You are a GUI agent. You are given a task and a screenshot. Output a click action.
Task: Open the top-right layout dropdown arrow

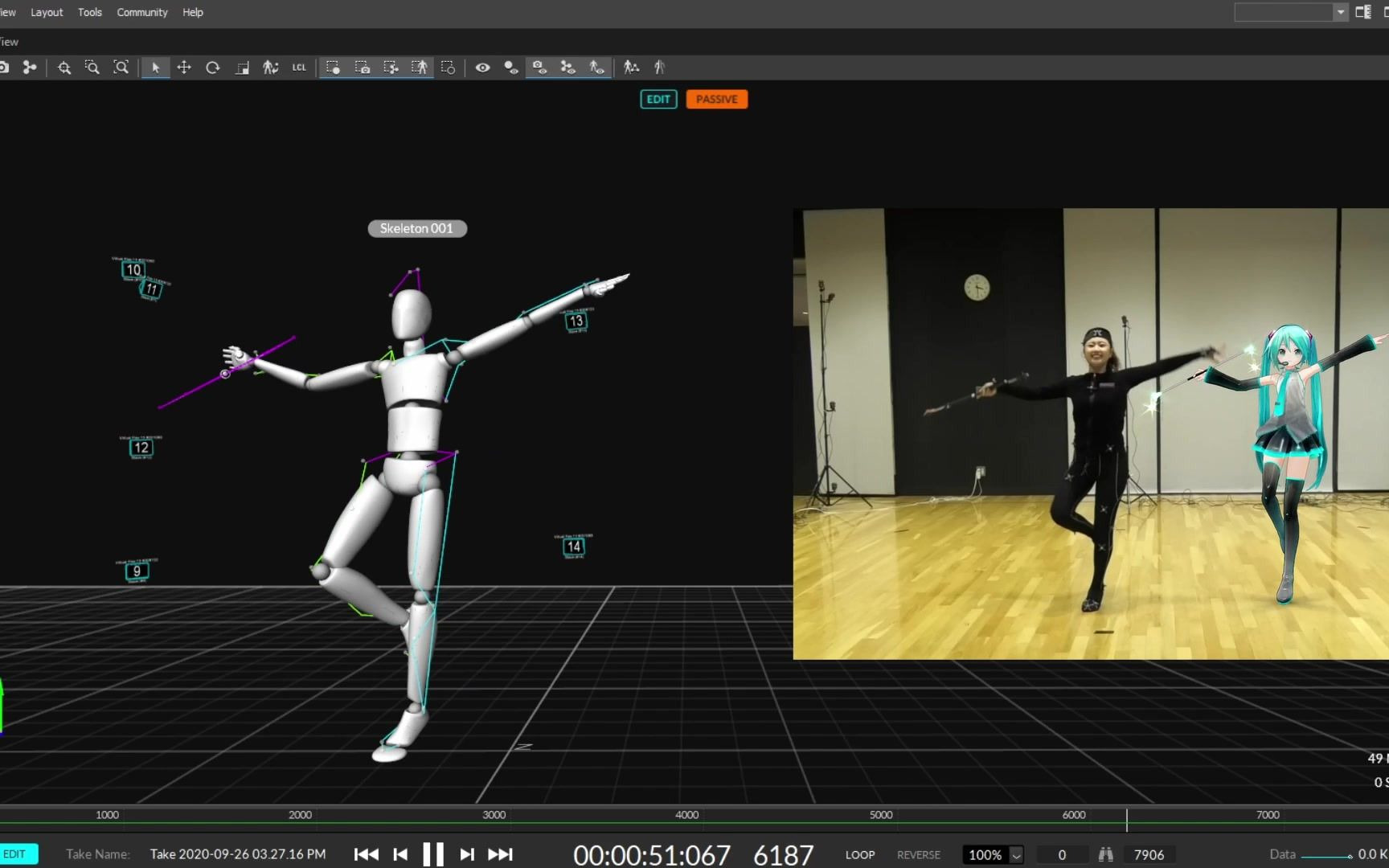pyautogui.click(x=1341, y=12)
